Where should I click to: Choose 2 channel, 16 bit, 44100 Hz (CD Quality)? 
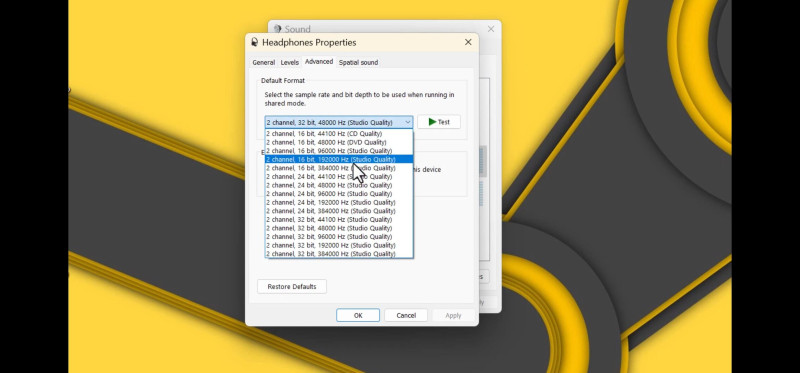[339, 134]
